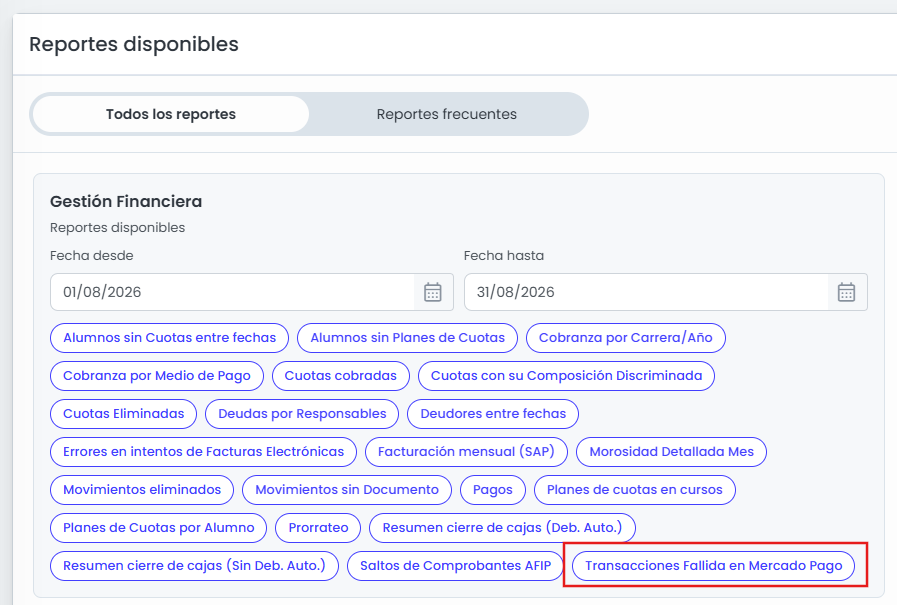Open Resumen cierre de cajas (Deb. Auto.)
Image resolution: width=897 pixels, height=605 pixels.
tap(502, 528)
